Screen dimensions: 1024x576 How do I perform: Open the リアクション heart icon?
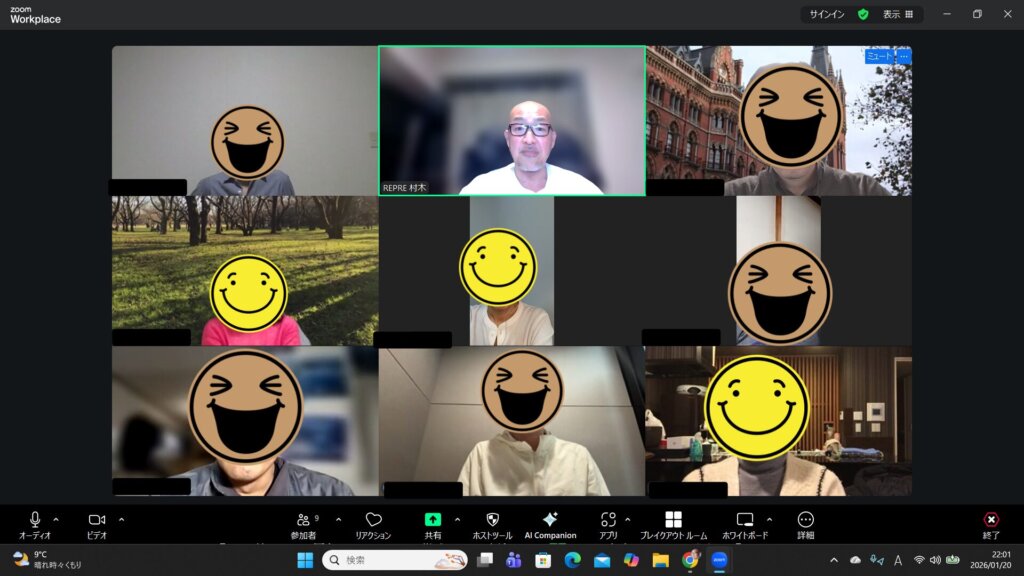373,520
